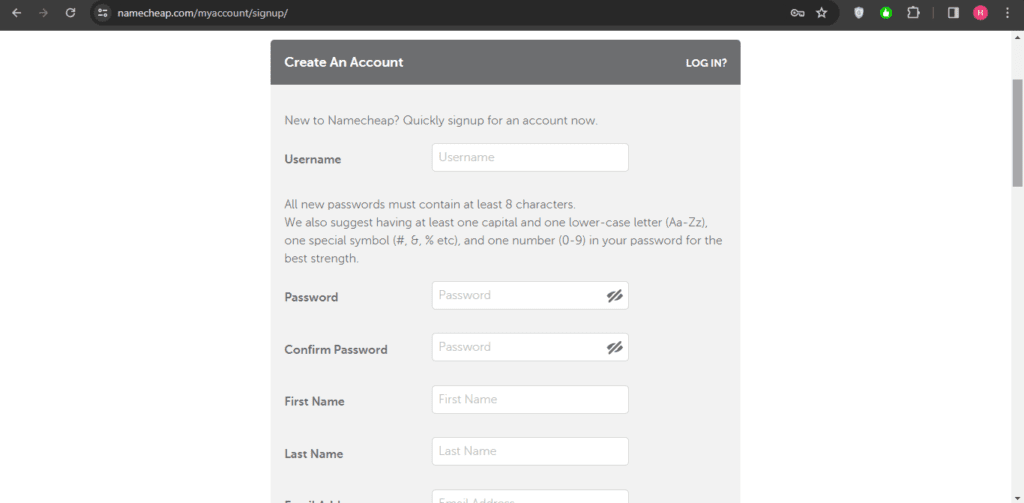The image size is (1024, 503).
Task: Open Chrome three-dot menu
Action: pos(1006,12)
